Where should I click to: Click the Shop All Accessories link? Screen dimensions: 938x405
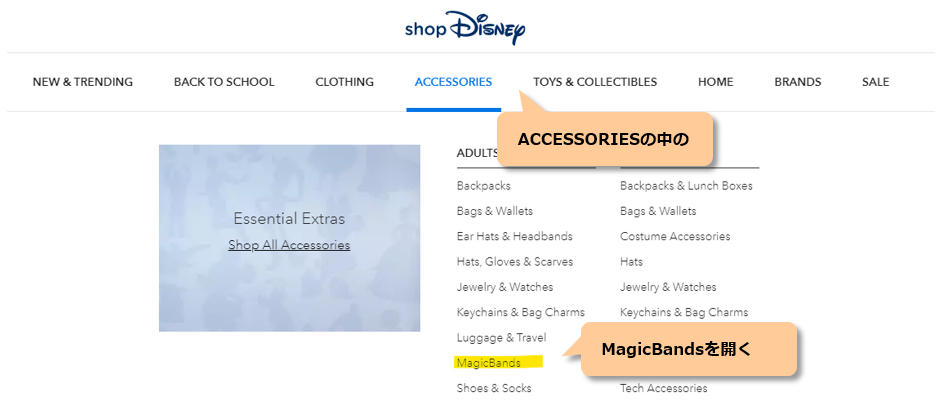(x=289, y=245)
